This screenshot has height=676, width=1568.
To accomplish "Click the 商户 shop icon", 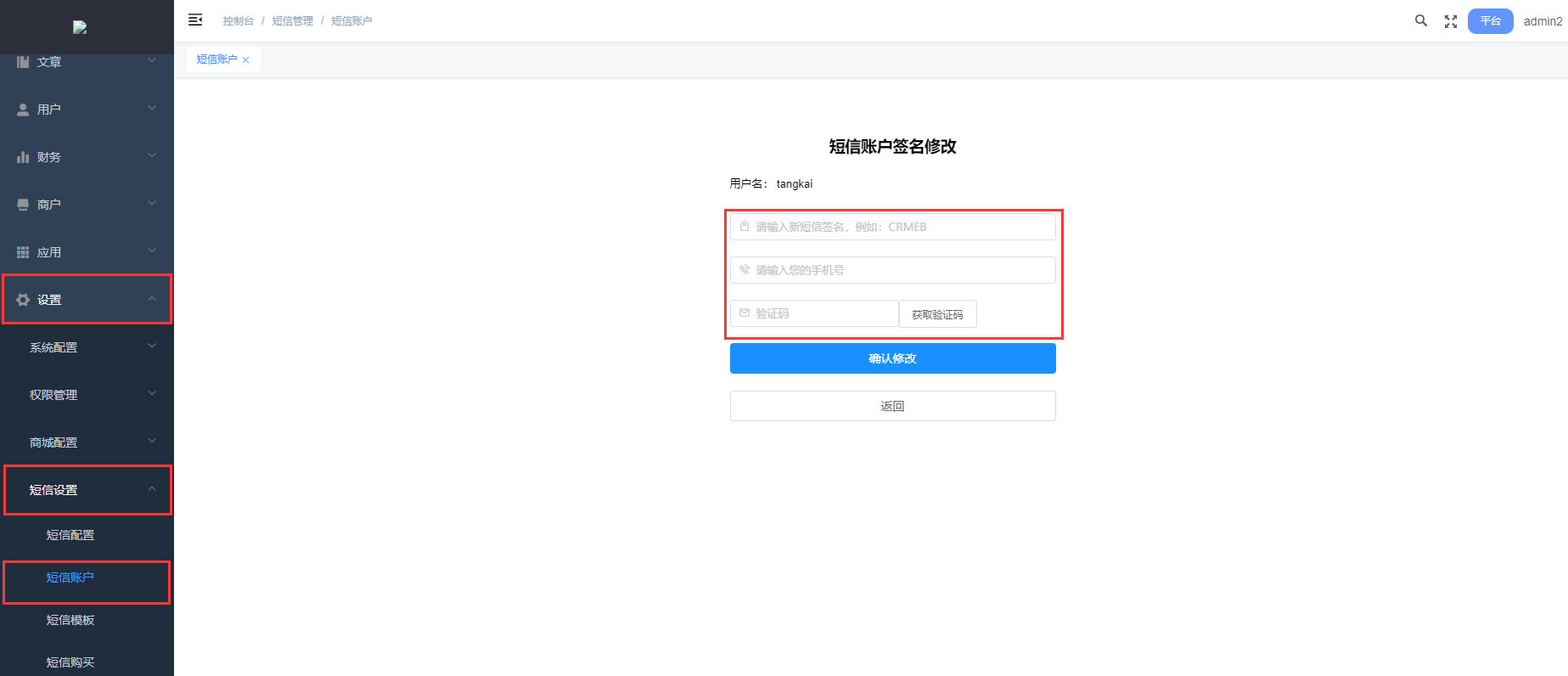I will click(x=23, y=205).
